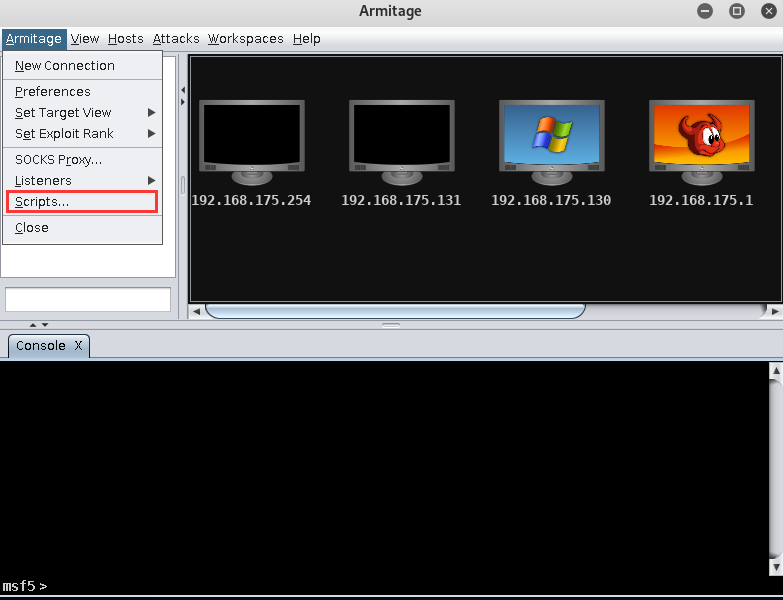Close the Console tab with X
The height and width of the screenshot is (600, 783).
coord(78,346)
